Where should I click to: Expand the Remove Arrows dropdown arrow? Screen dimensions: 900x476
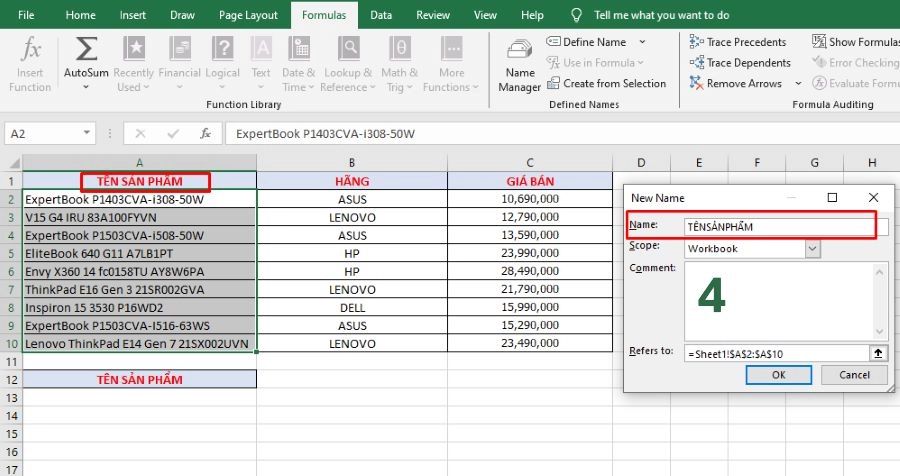pyautogui.click(x=798, y=83)
